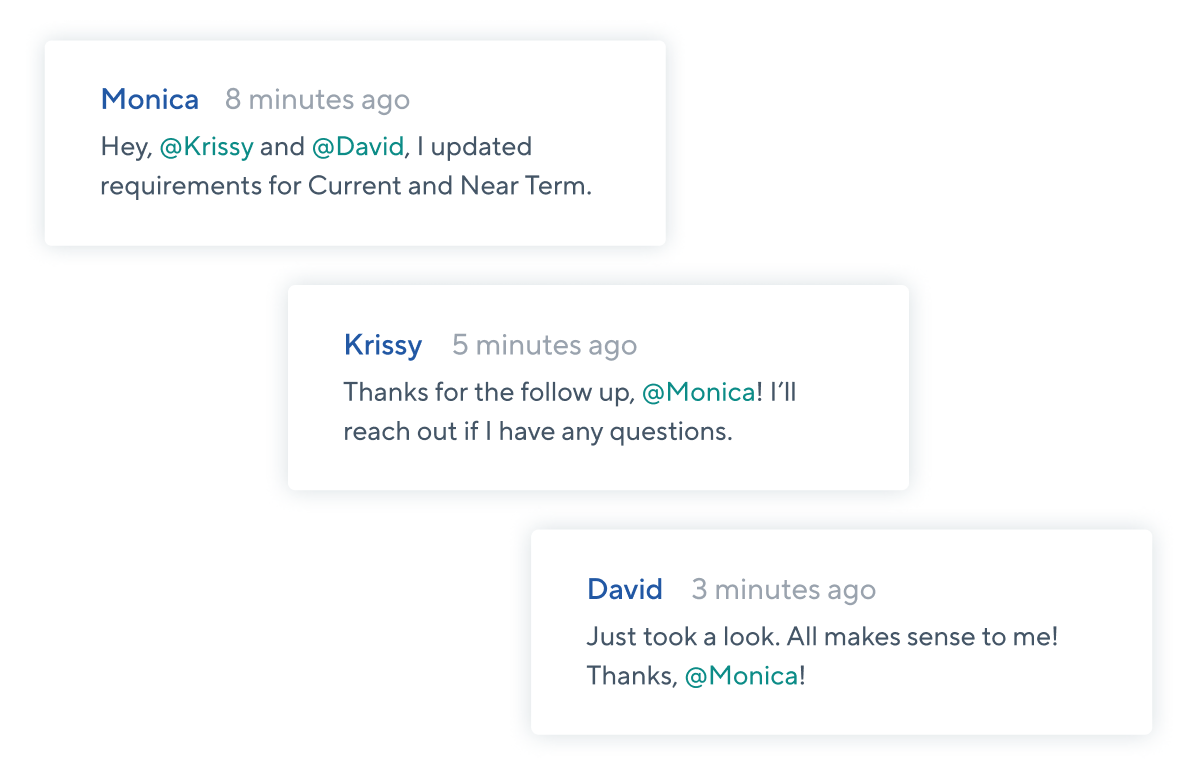Click the "Thanks for the follow up" text

488,392
